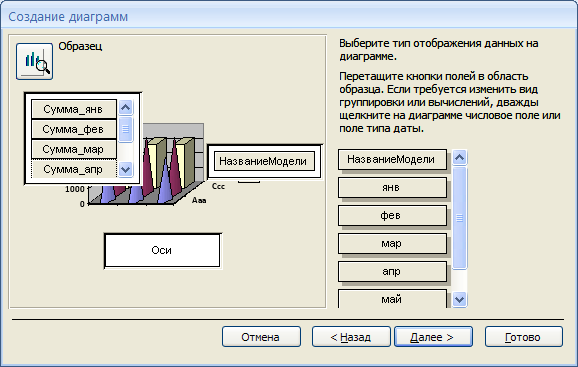Select the май field button
Screen dimensions: 578x367
392,298
